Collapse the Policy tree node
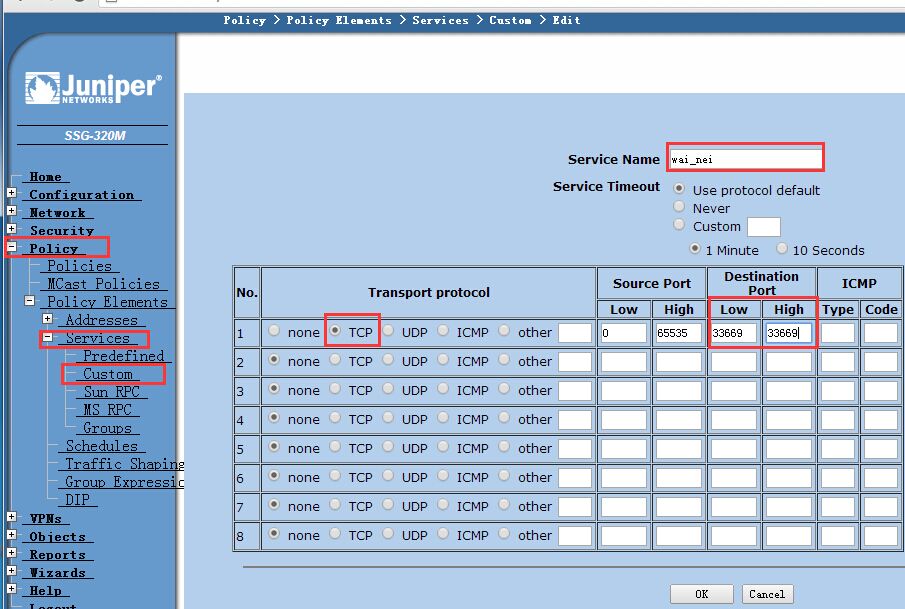This screenshot has width=905, height=609. pyautogui.click(x=11, y=248)
